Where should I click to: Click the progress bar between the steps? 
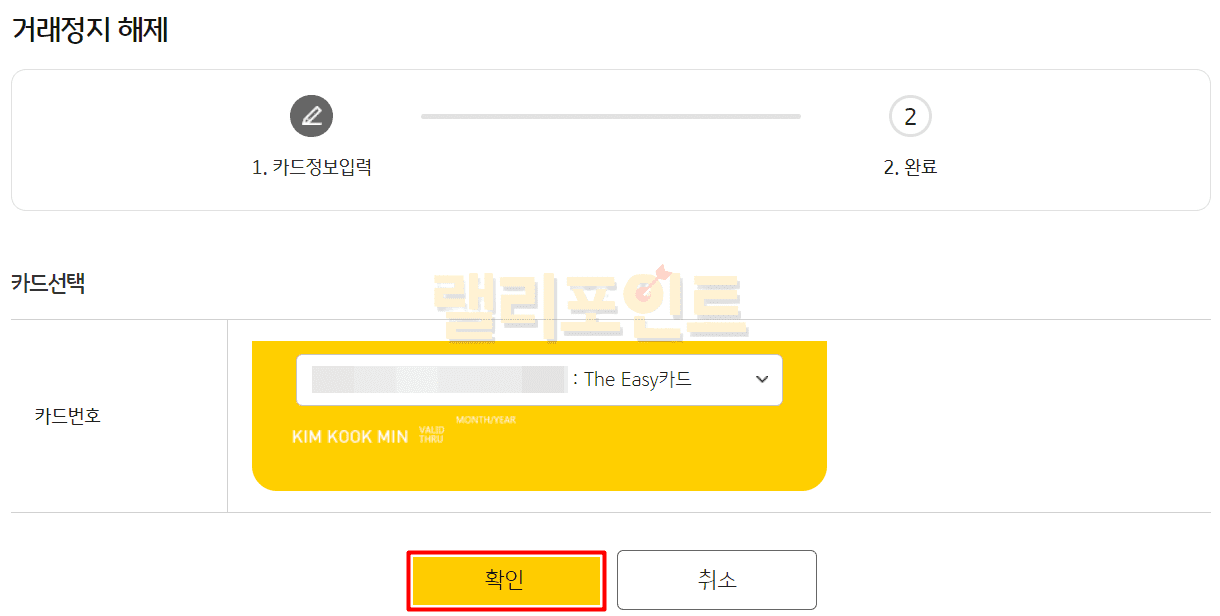pyautogui.click(x=610, y=117)
